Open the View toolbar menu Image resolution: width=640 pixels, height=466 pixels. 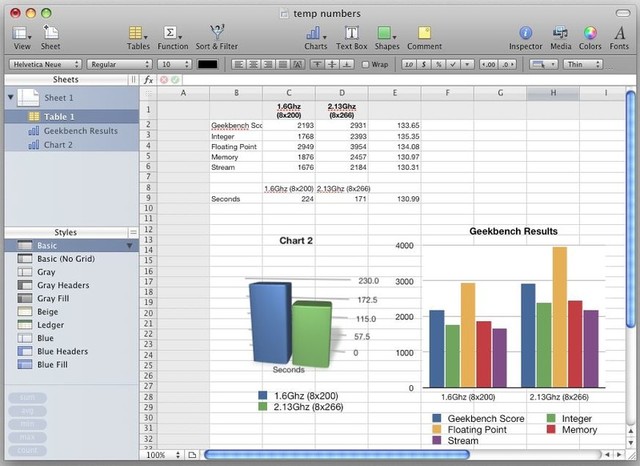pyautogui.click(x=22, y=38)
